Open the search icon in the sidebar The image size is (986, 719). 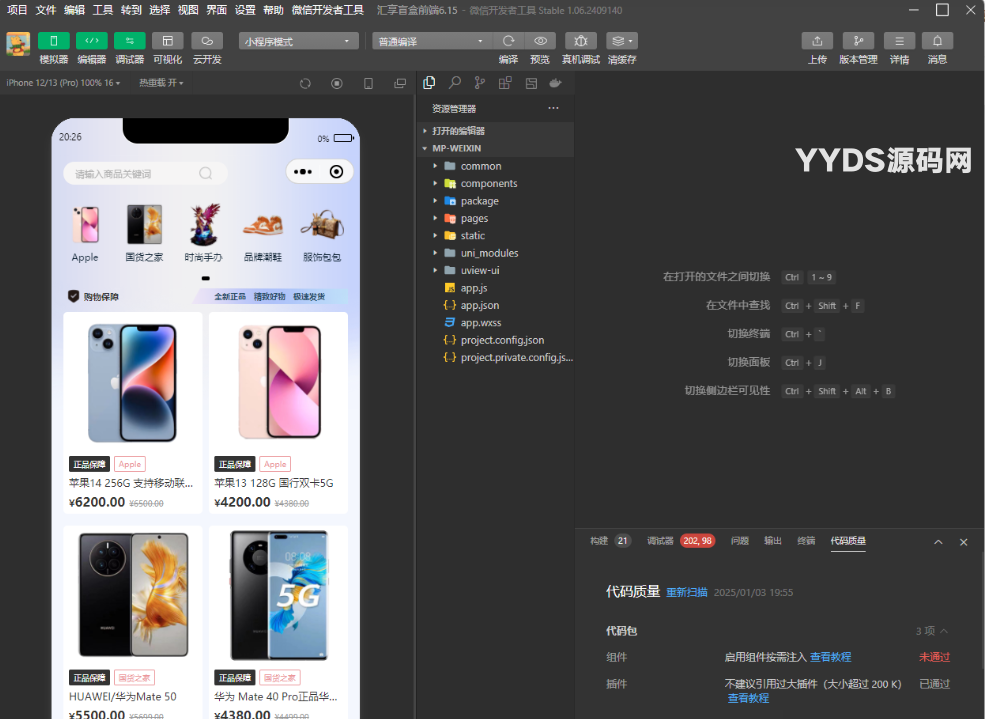click(453, 82)
